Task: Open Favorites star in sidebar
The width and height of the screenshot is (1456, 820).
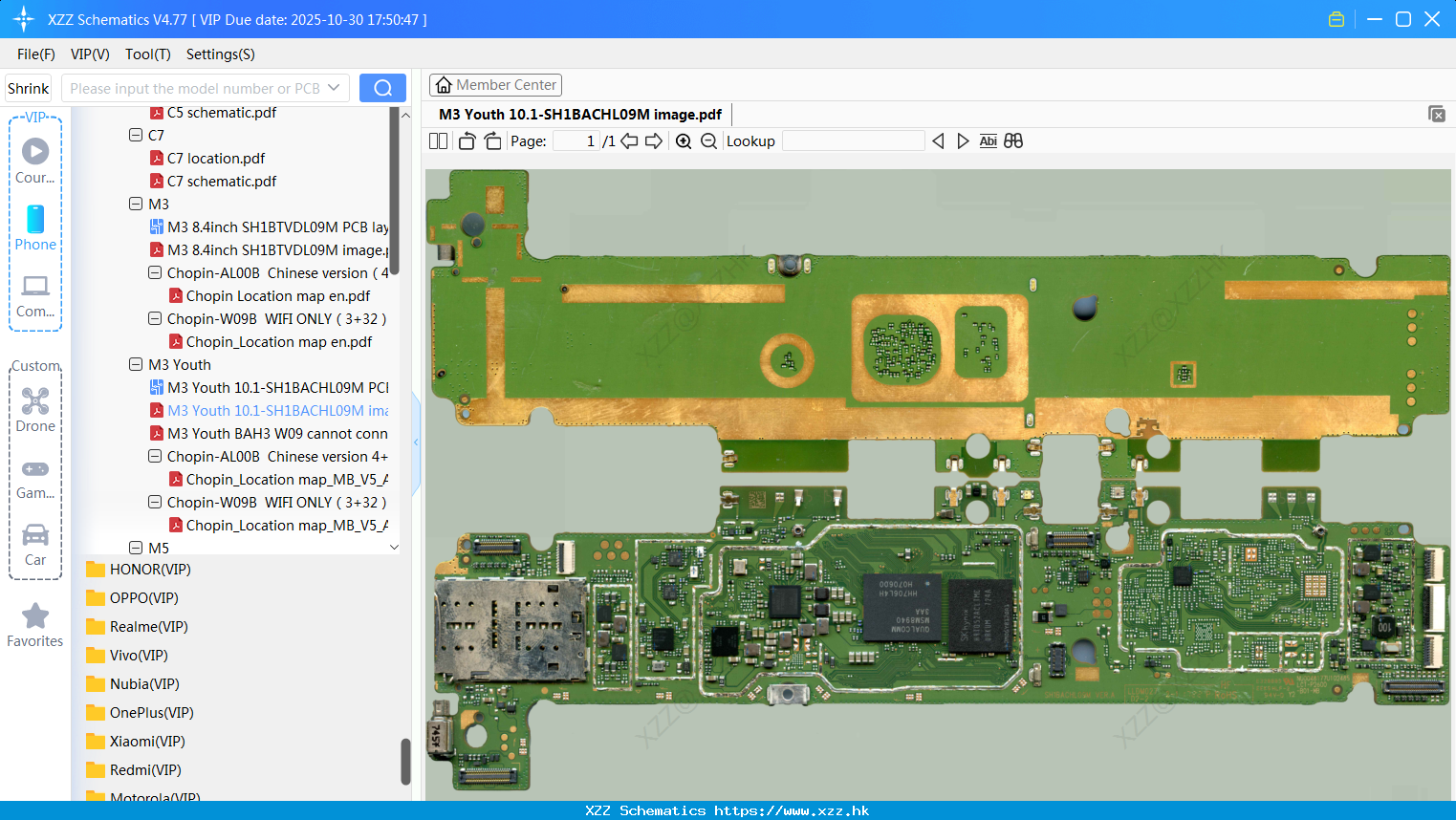Action: click(35, 625)
